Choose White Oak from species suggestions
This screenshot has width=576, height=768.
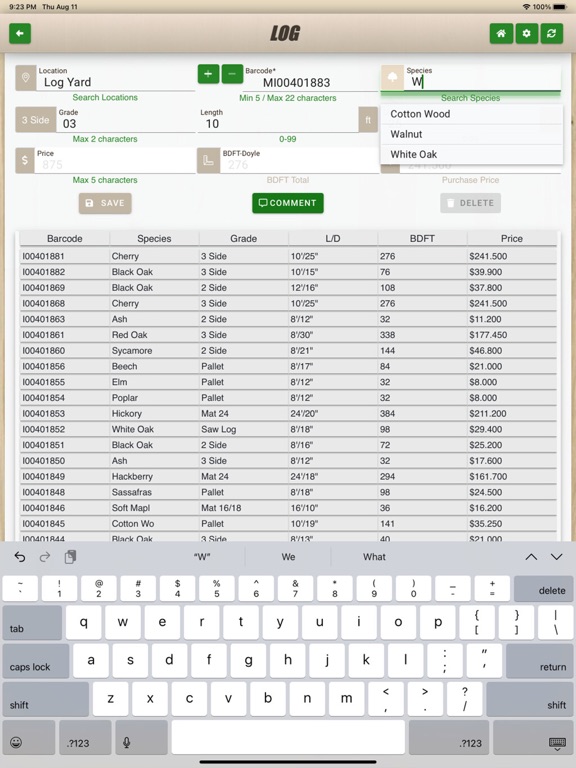pyautogui.click(x=471, y=154)
